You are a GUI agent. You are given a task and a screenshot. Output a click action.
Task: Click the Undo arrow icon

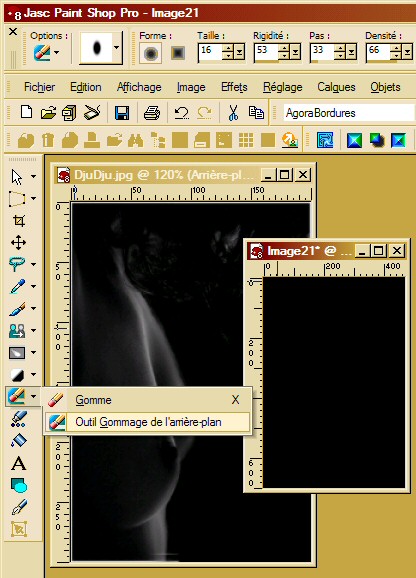point(181,112)
